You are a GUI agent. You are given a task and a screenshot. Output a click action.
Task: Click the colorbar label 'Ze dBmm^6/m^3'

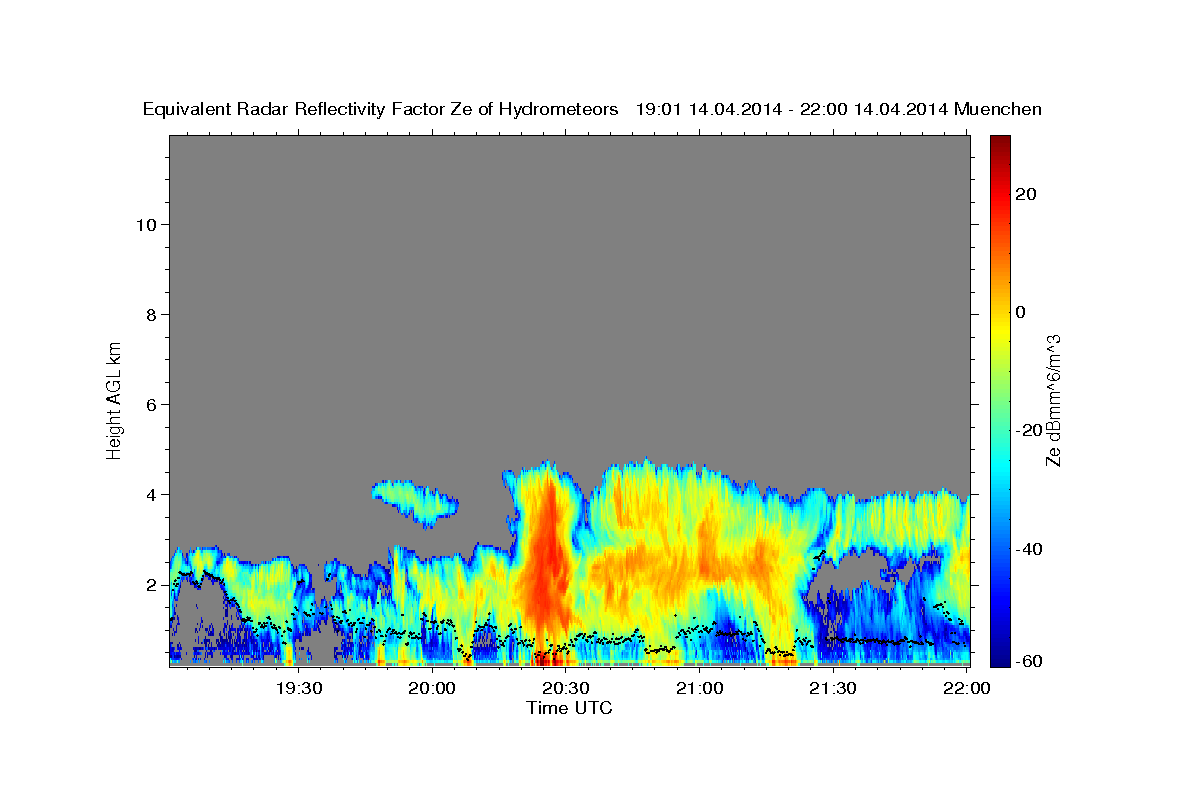pyautogui.click(x=1053, y=400)
